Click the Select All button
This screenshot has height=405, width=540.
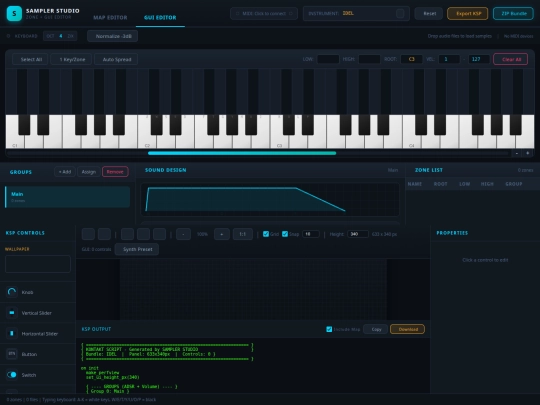(31, 59)
